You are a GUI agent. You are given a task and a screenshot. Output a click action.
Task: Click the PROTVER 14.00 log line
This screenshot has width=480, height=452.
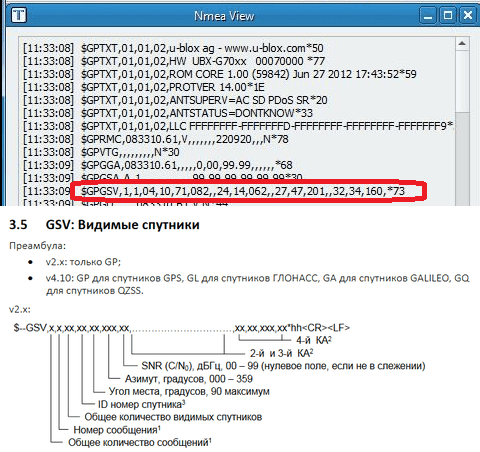pyautogui.click(x=144, y=87)
